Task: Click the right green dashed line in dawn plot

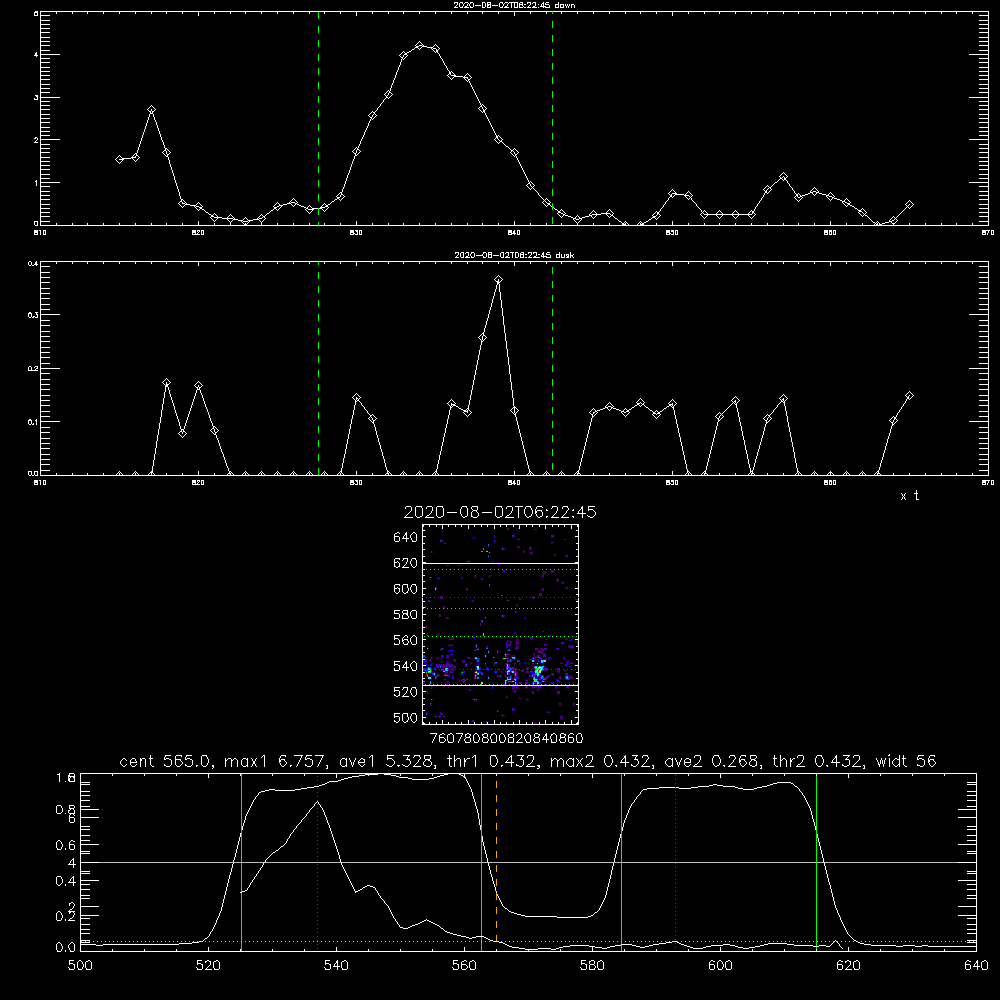Action: pos(552,118)
